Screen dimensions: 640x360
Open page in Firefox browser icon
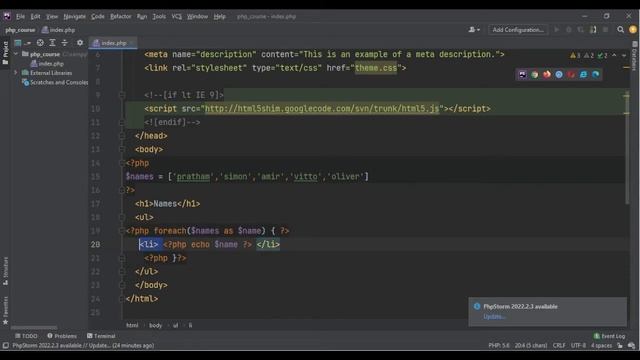tap(547, 74)
